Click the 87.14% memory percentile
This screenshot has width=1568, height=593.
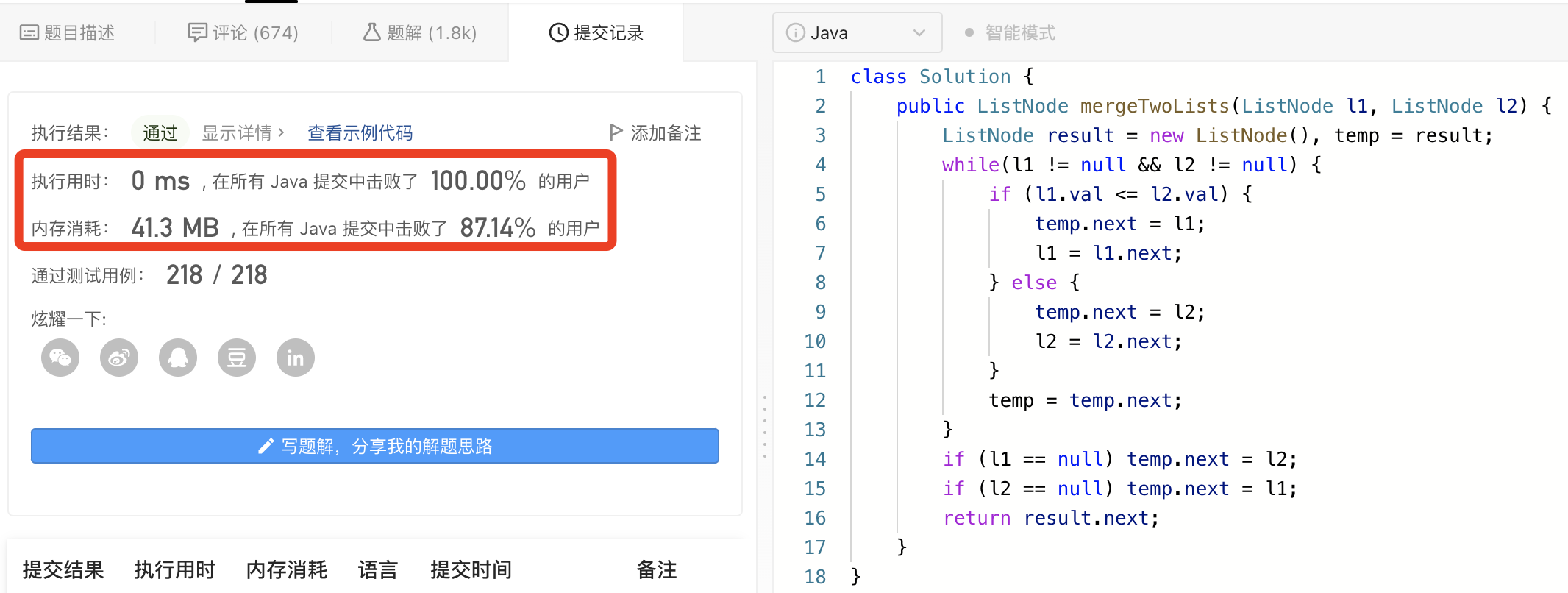coord(498,228)
